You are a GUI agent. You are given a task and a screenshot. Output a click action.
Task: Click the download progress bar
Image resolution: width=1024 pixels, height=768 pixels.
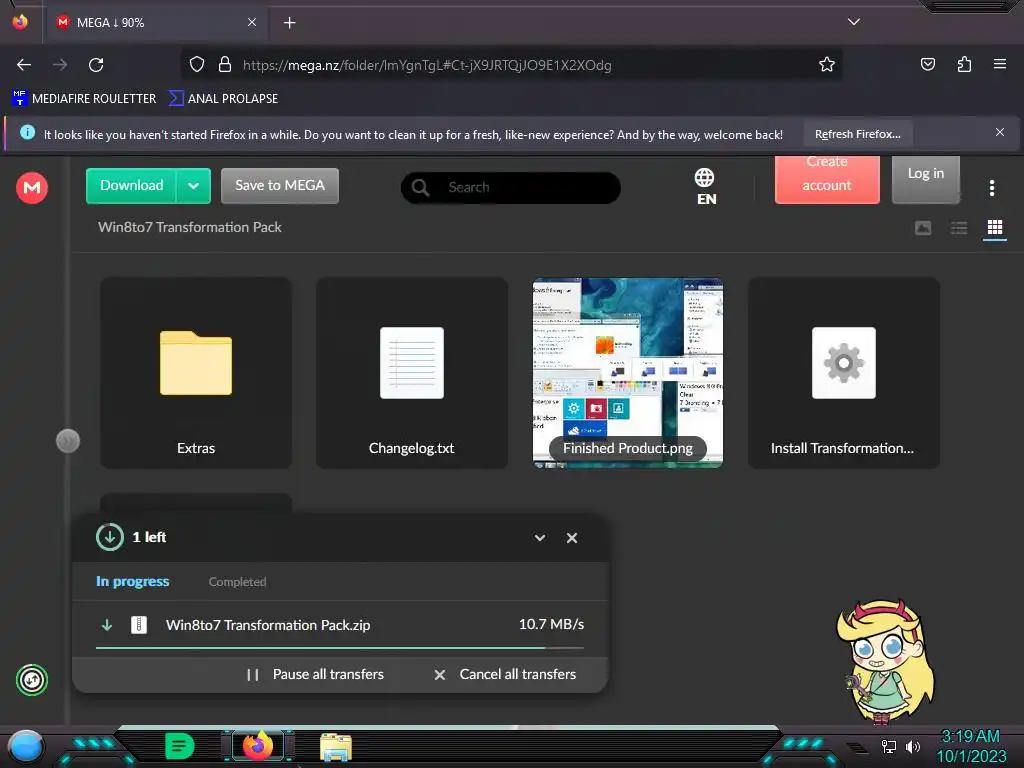click(x=340, y=648)
